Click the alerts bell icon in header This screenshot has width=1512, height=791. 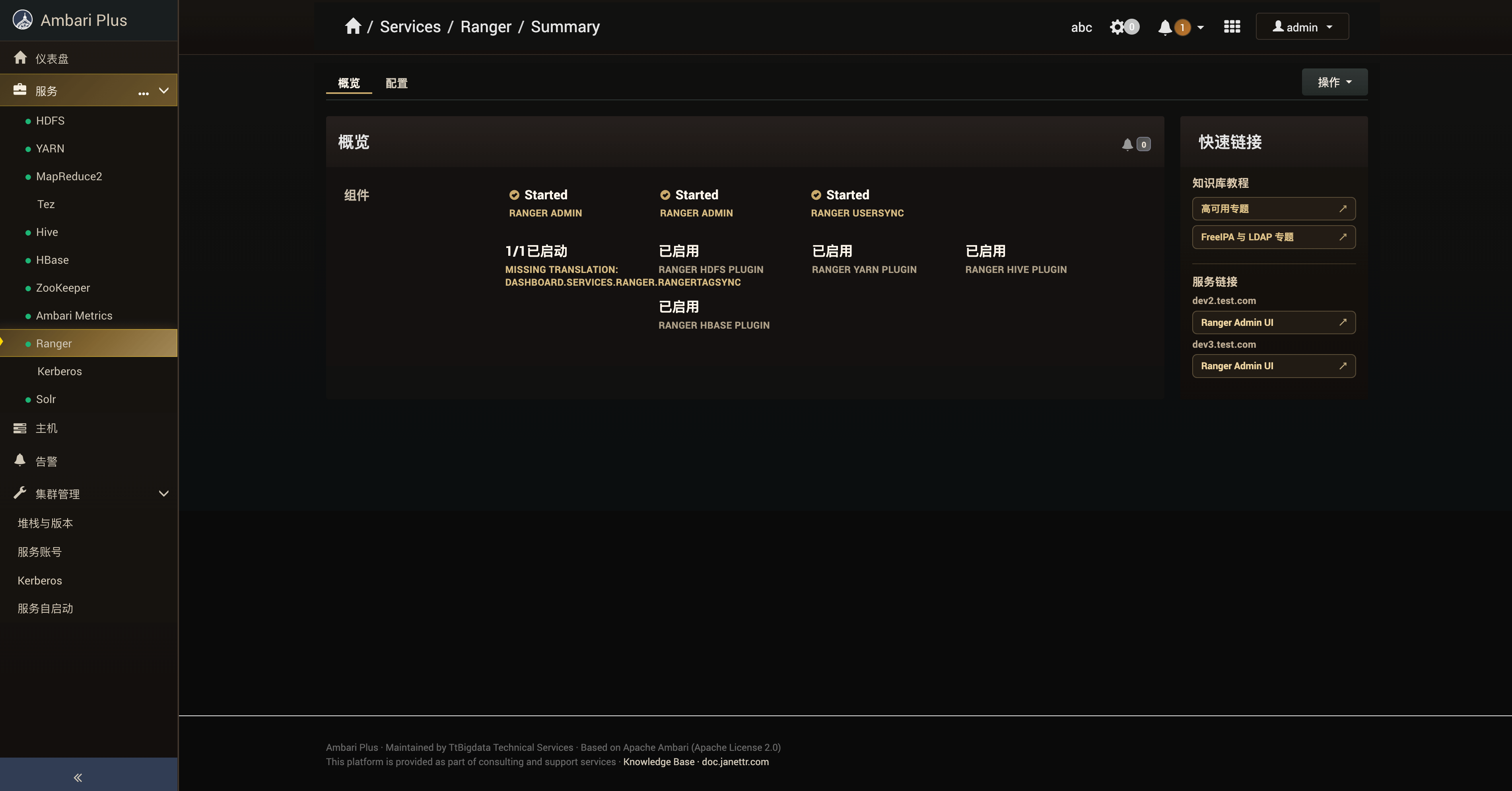1165,27
